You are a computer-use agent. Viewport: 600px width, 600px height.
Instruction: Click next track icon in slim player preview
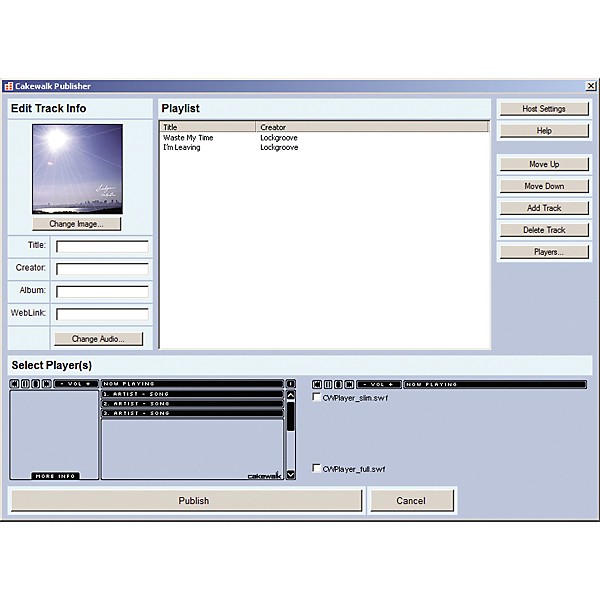tap(349, 384)
